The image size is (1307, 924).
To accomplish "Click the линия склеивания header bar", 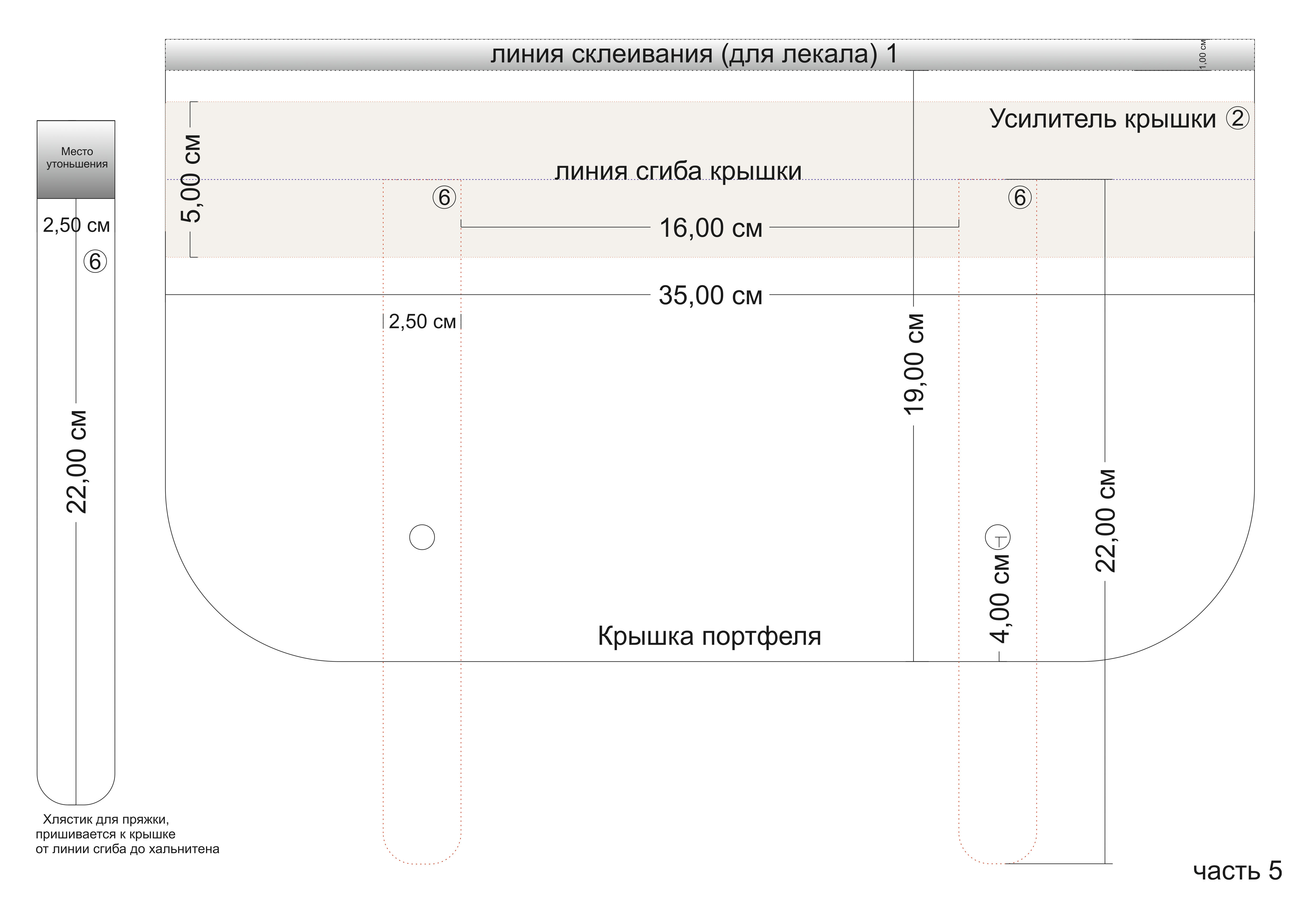I will click(x=693, y=55).
